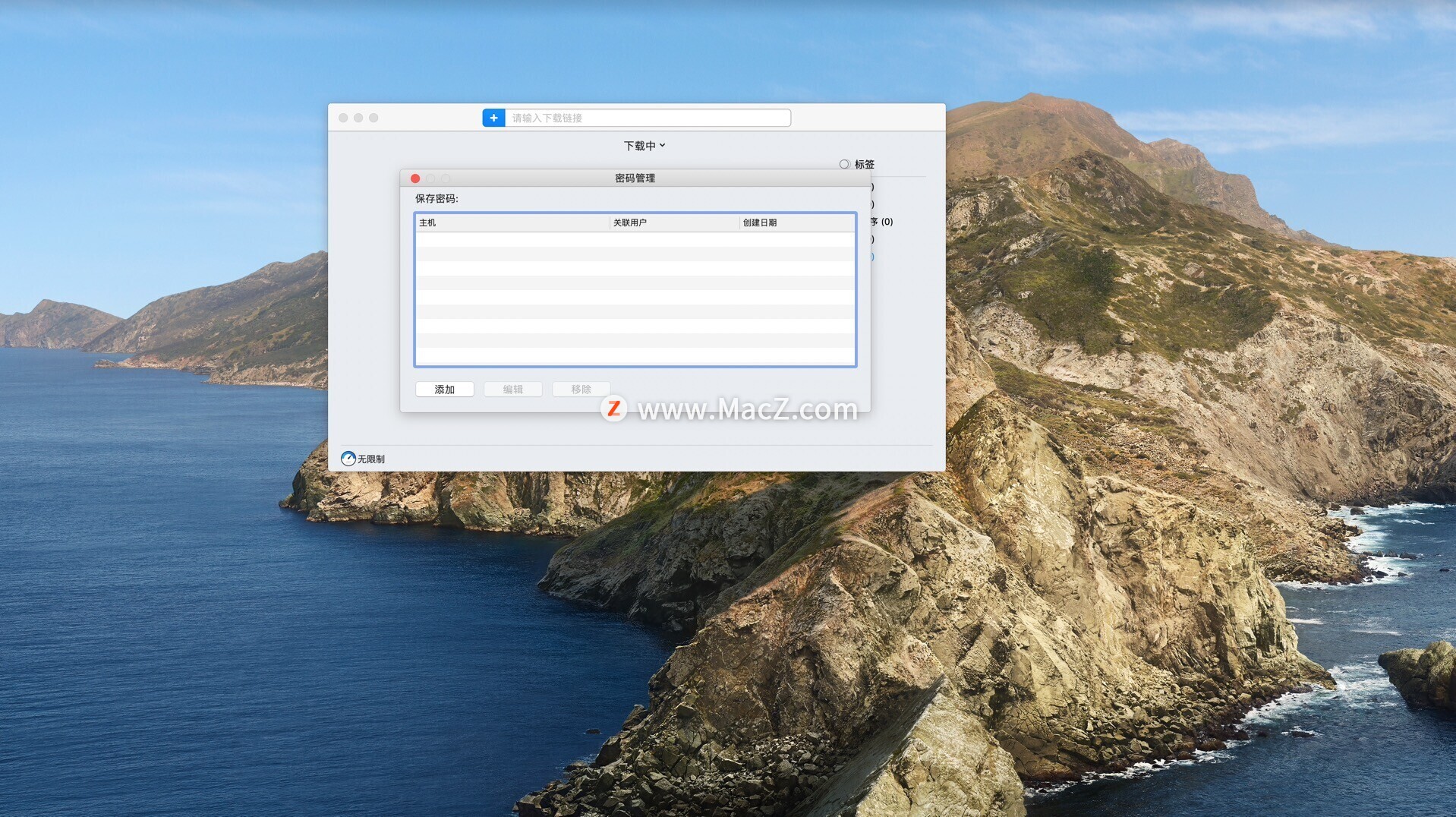Click the 移除 button
Screen dimensions: 1456x817
click(581, 390)
